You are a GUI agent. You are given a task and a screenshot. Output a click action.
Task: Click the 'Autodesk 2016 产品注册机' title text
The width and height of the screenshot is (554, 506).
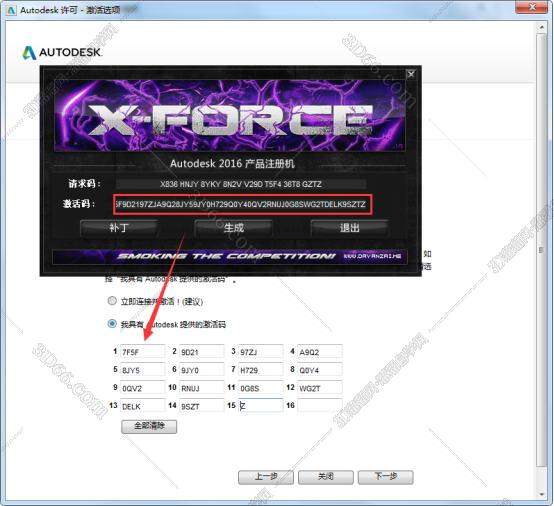pyautogui.click(x=232, y=164)
